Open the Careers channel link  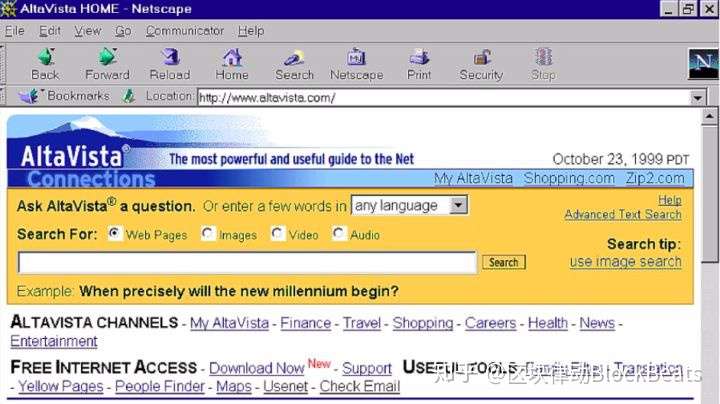pos(490,323)
